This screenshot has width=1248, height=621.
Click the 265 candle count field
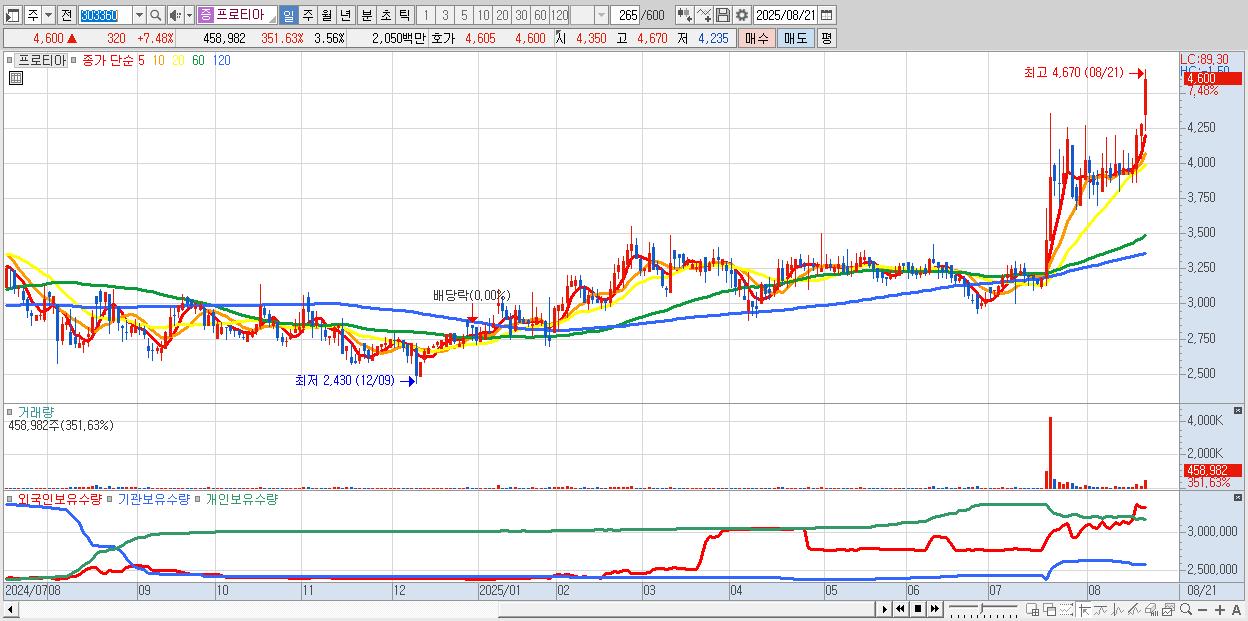(625, 15)
